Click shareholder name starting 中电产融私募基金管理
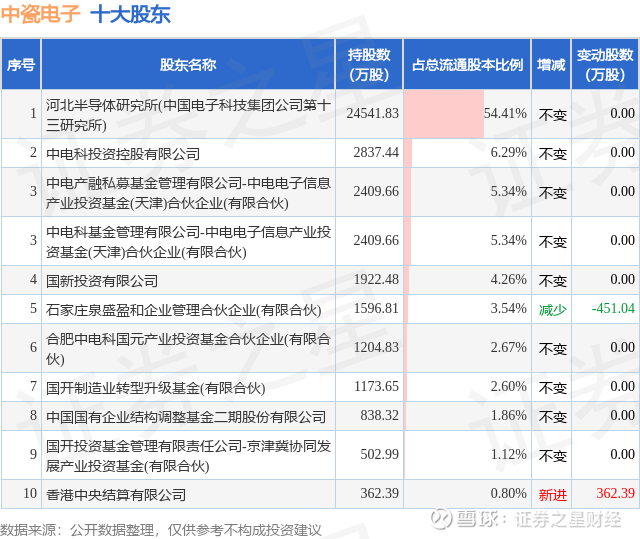This screenshot has width=640, height=539. point(188,193)
